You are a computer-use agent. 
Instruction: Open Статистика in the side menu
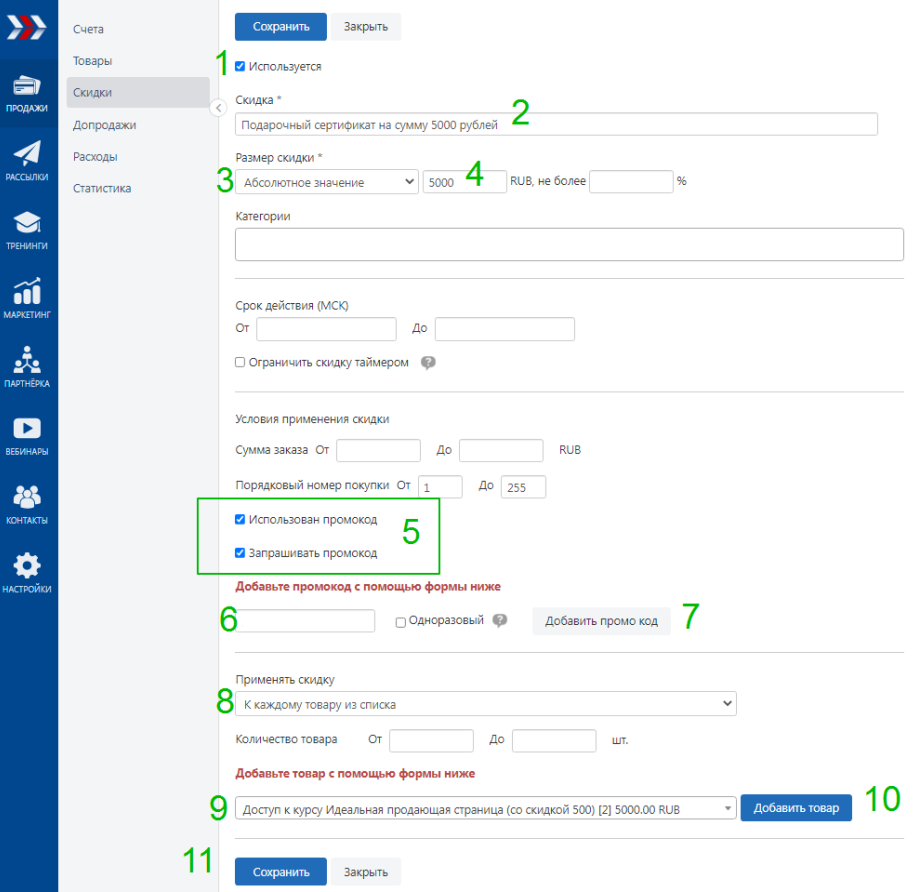tap(102, 188)
